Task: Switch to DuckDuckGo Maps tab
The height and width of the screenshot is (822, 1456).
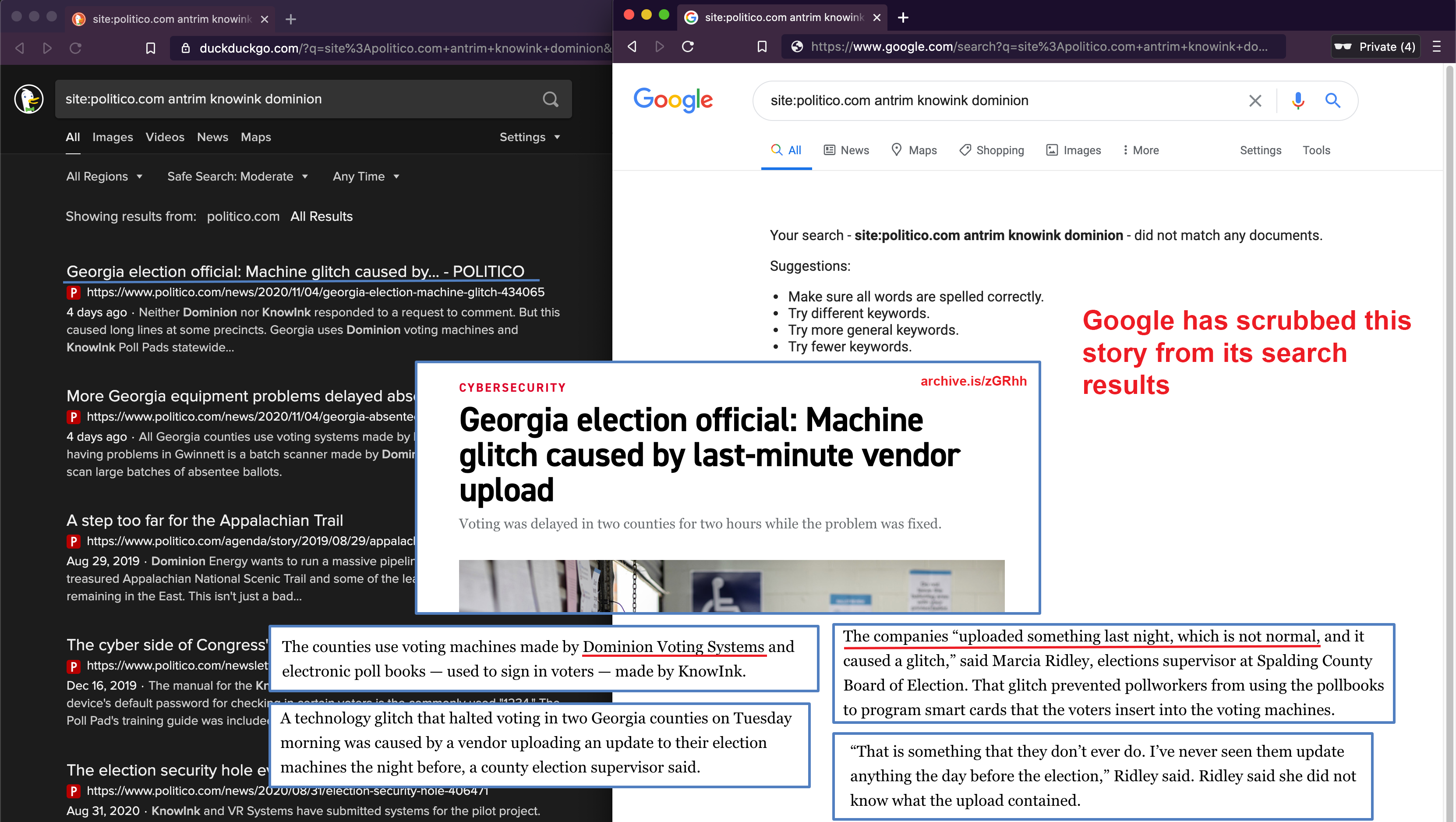Action: click(255, 137)
